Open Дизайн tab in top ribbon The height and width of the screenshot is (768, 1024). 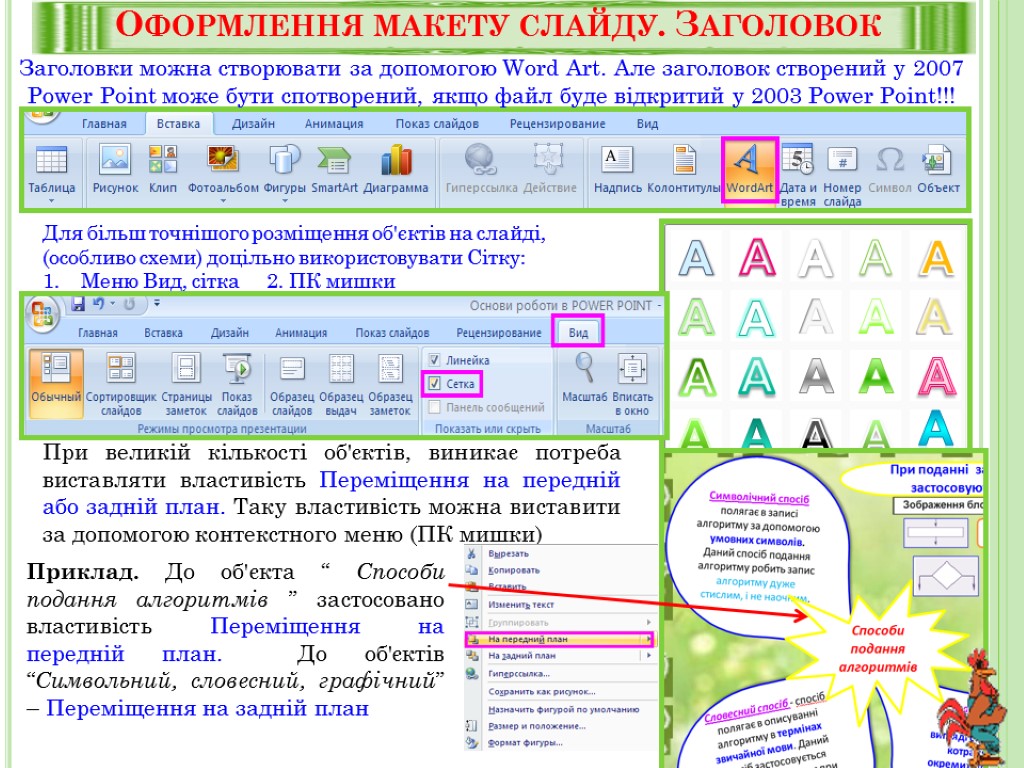pos(253,123)
